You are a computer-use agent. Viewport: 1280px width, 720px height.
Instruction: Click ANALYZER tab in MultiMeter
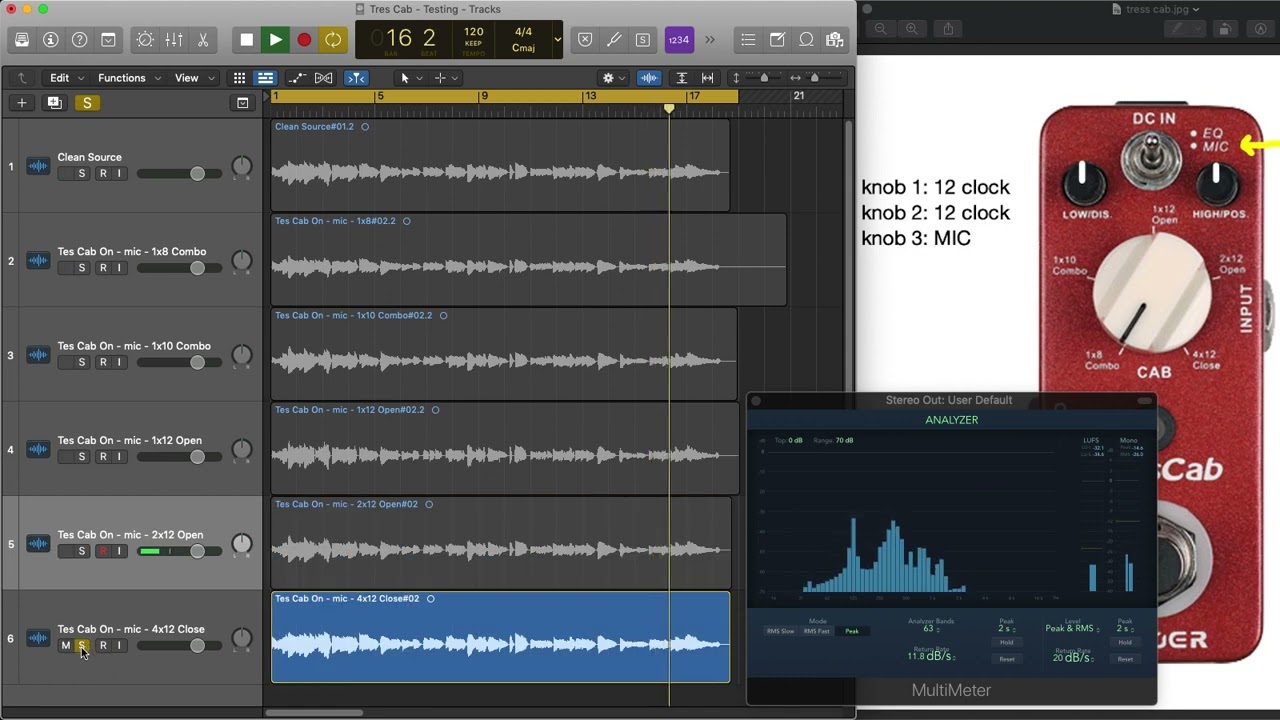coord(952,420)
